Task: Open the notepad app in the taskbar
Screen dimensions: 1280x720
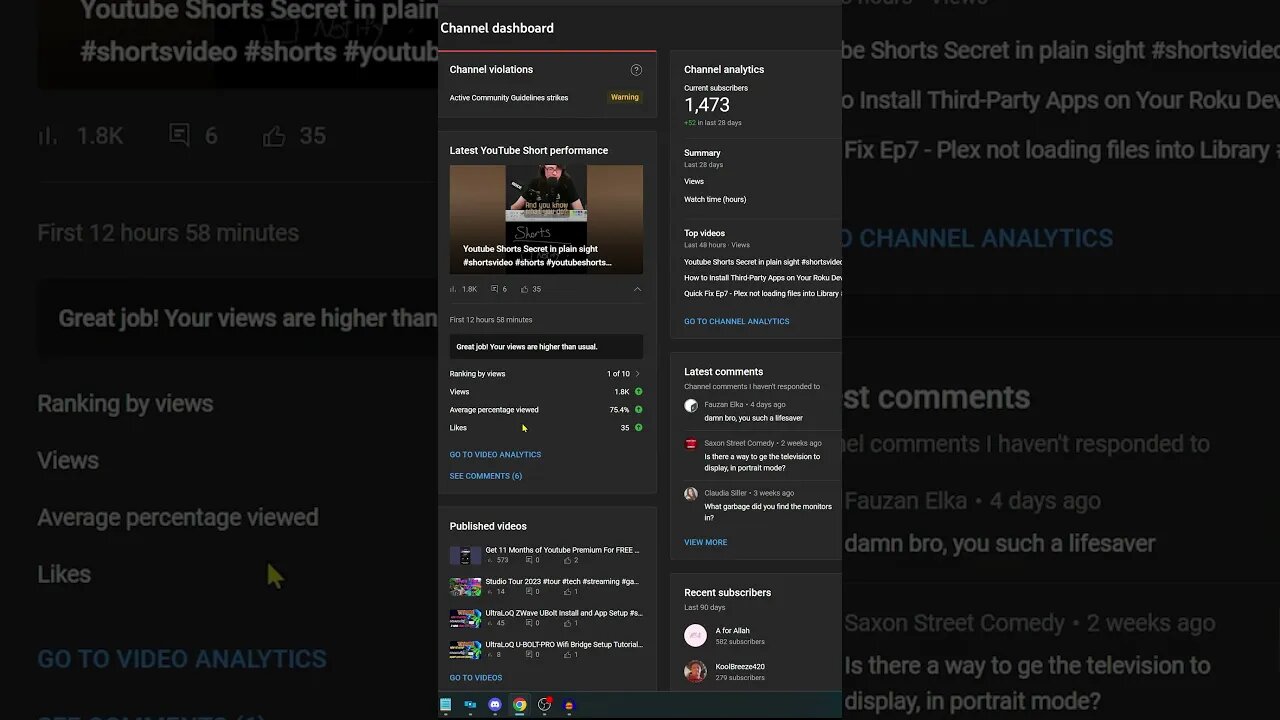Action: 446,705
